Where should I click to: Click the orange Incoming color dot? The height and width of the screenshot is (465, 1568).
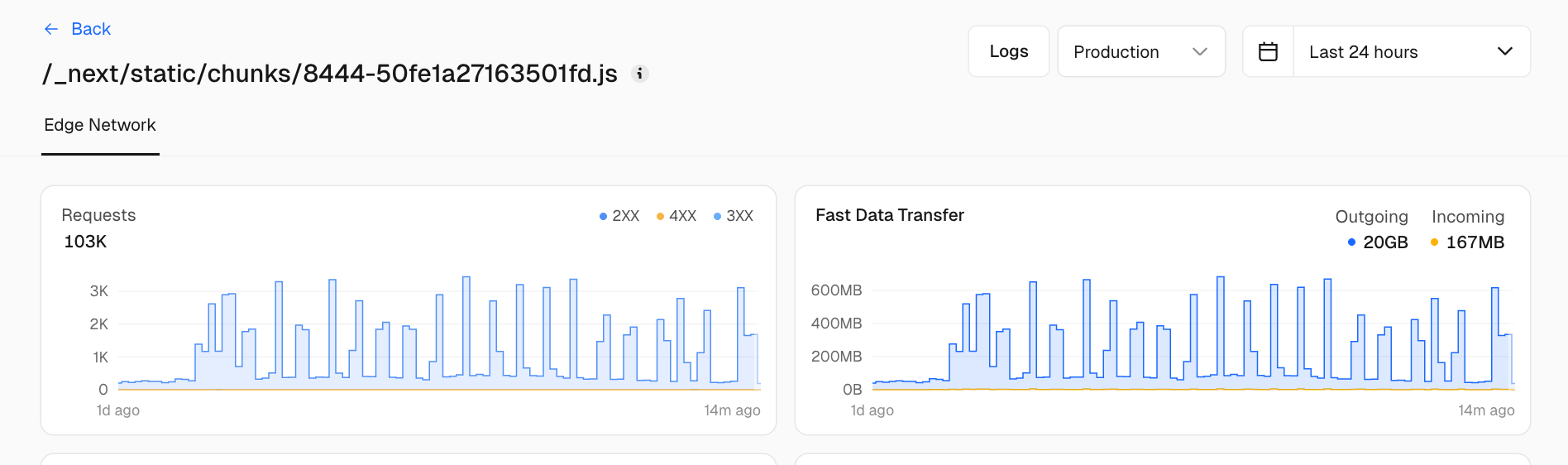point(1434,242)
